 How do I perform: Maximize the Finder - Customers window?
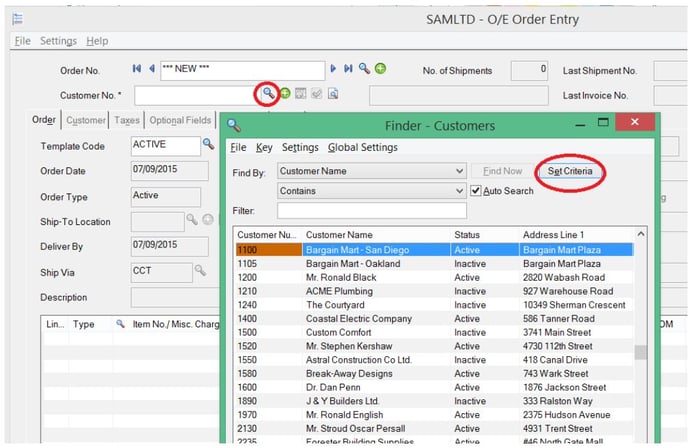603,122
